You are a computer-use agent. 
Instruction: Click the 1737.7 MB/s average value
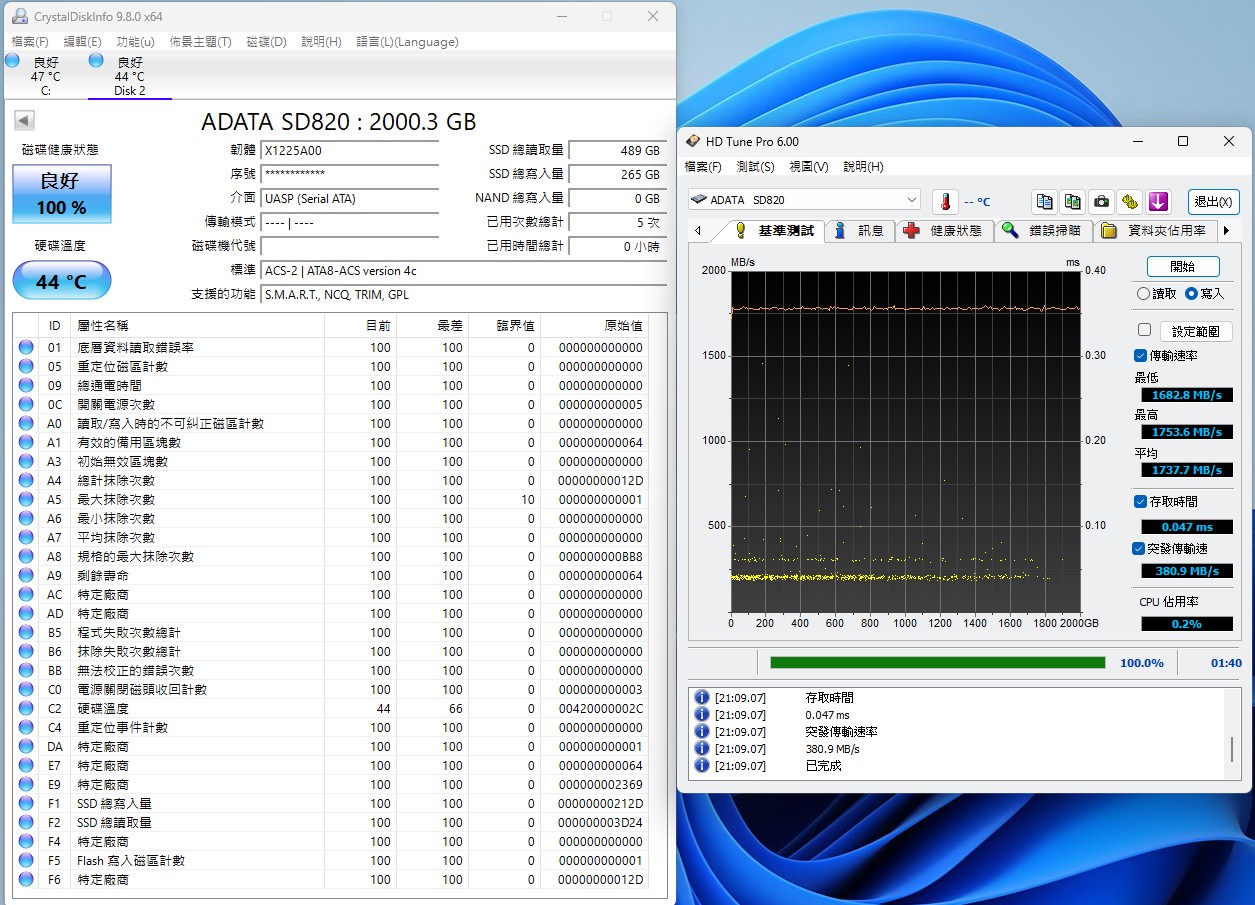1186,470
